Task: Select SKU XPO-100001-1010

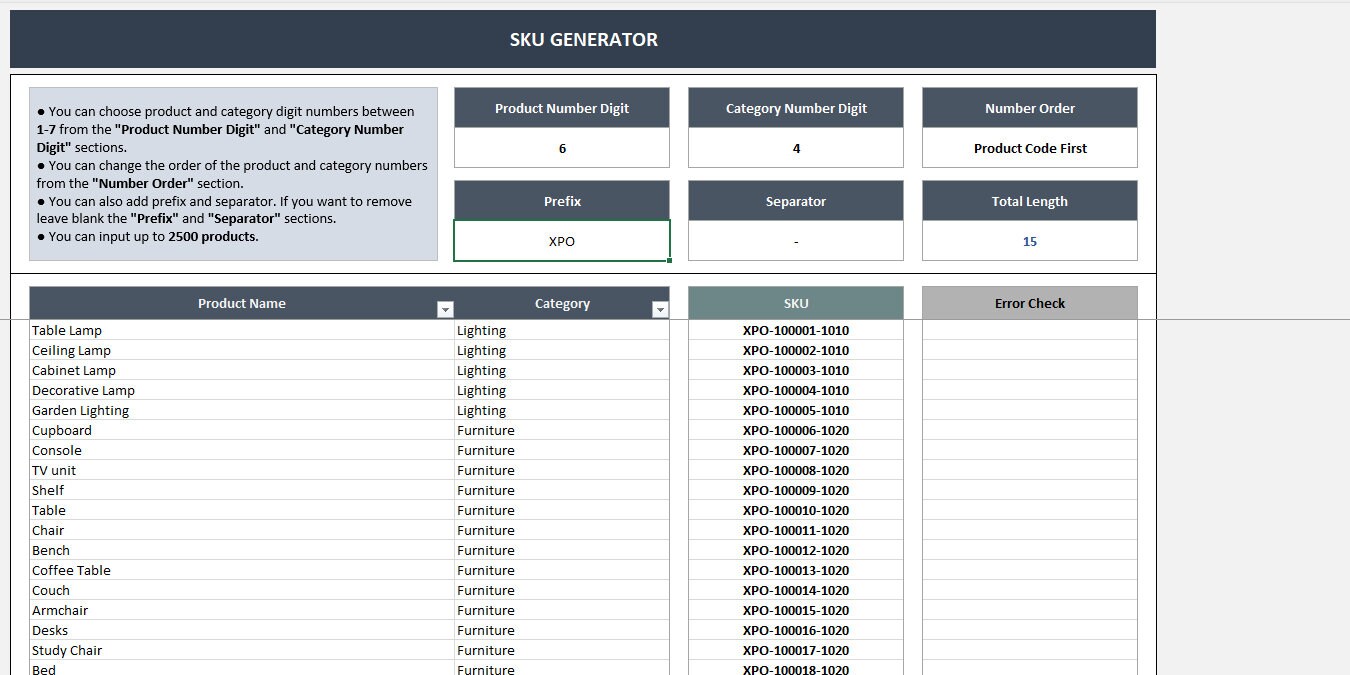Action: 795,330
